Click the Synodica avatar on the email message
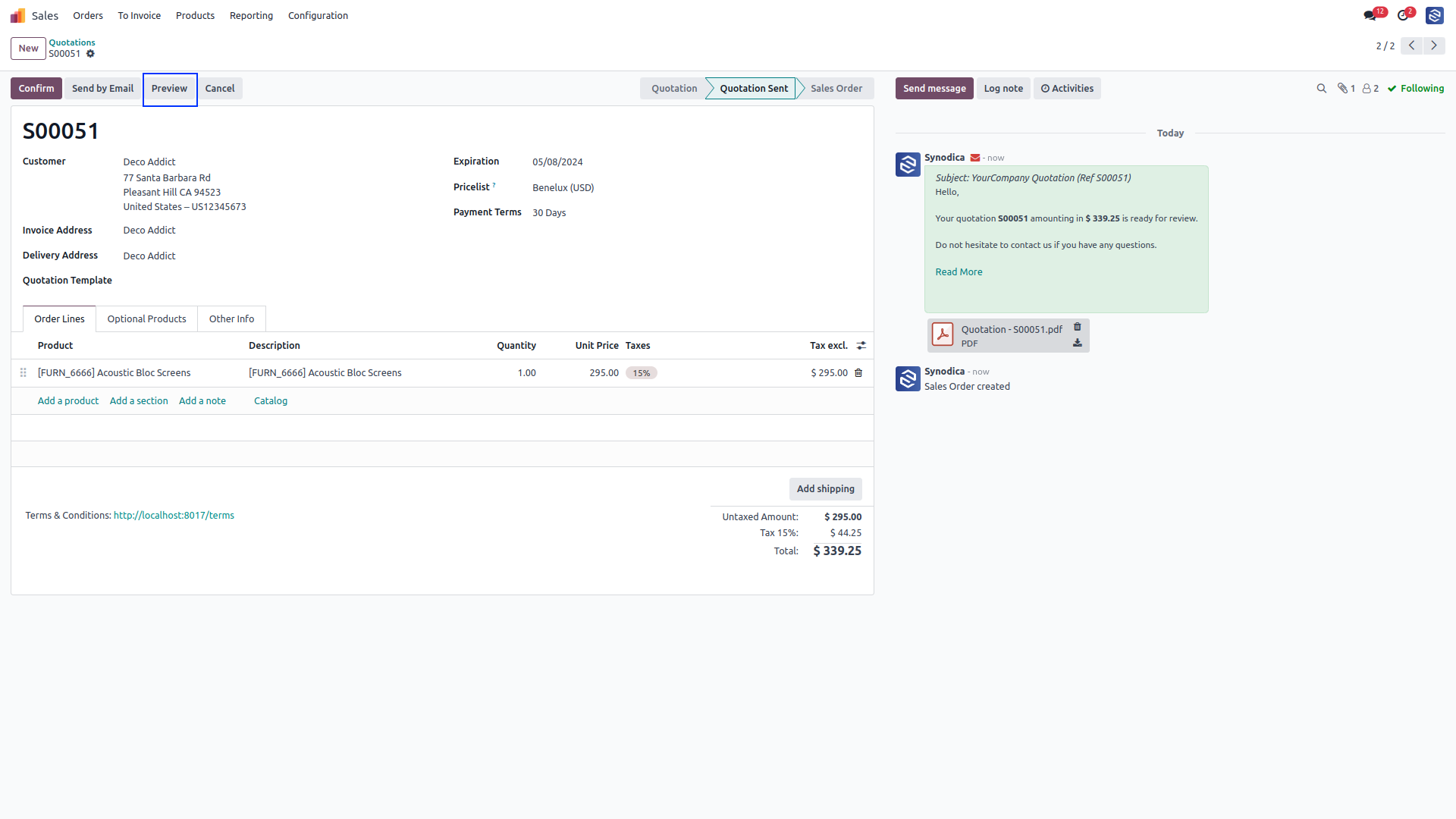This screenshot has width=1456, height=819. [x=908, y=165]
